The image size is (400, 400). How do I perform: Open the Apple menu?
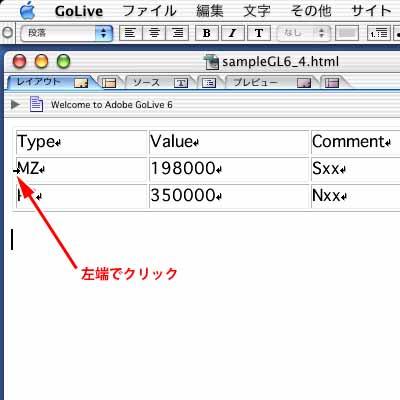(x=28, y=11)
